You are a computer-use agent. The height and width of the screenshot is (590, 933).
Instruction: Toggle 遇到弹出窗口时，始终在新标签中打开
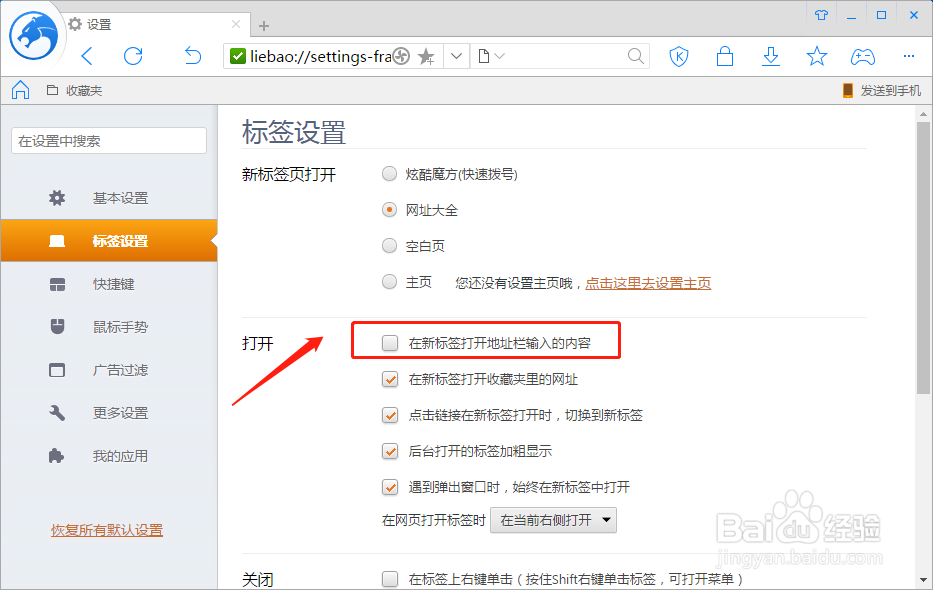coord(390,487)
